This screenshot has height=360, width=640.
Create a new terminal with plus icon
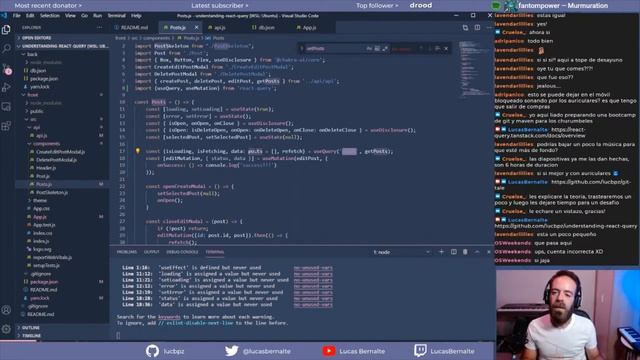(441, 252)
